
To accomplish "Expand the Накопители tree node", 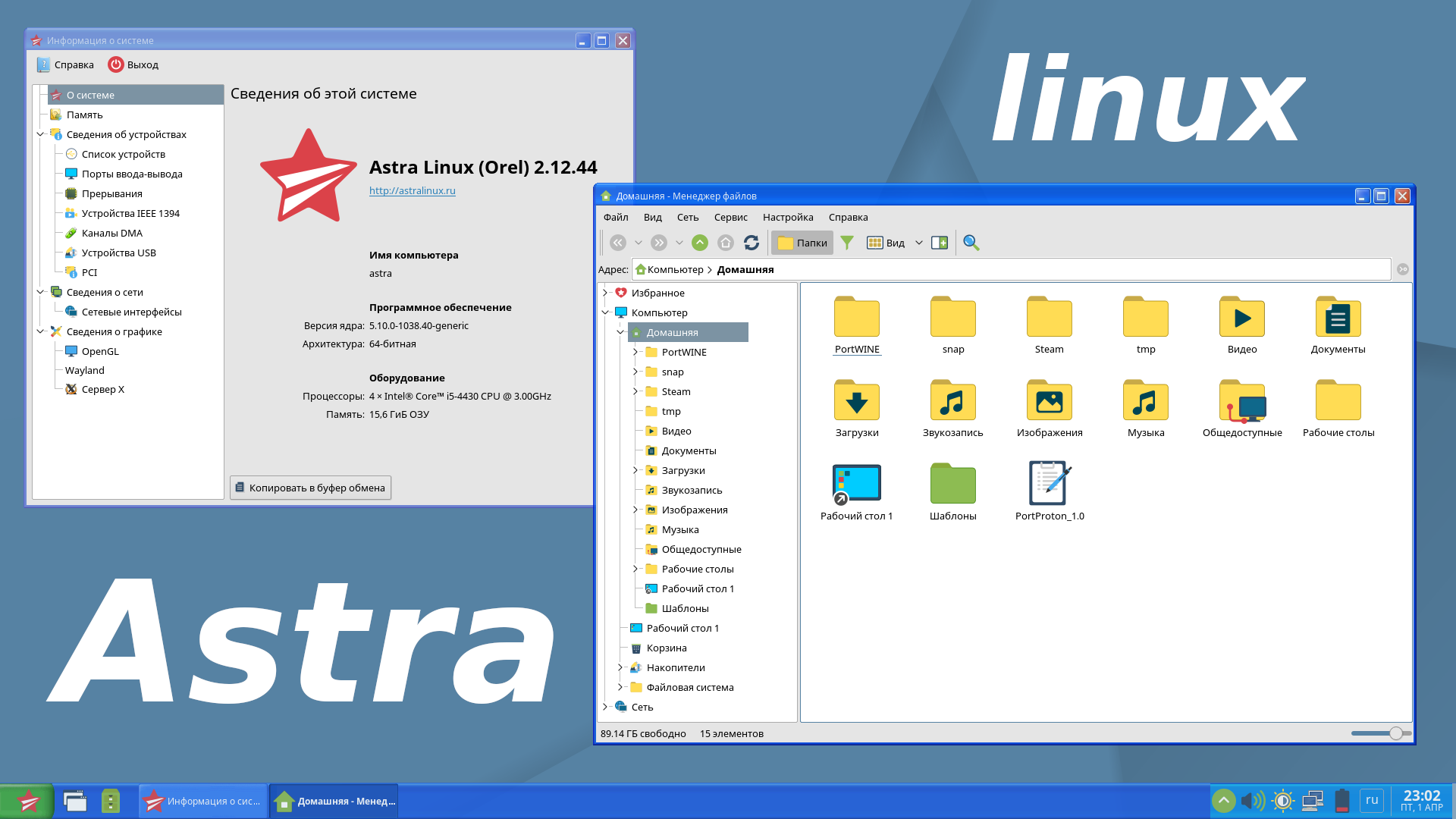I will [x=620, y=667].
